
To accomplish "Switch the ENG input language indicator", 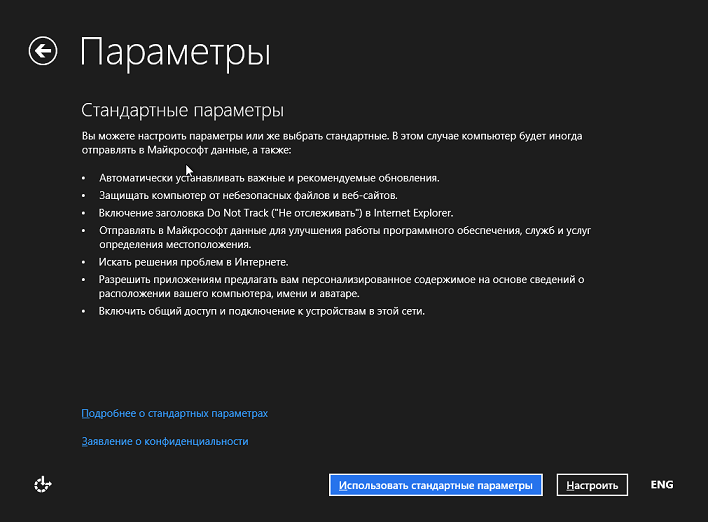I will pyautogui.click(x=661, y=485).
